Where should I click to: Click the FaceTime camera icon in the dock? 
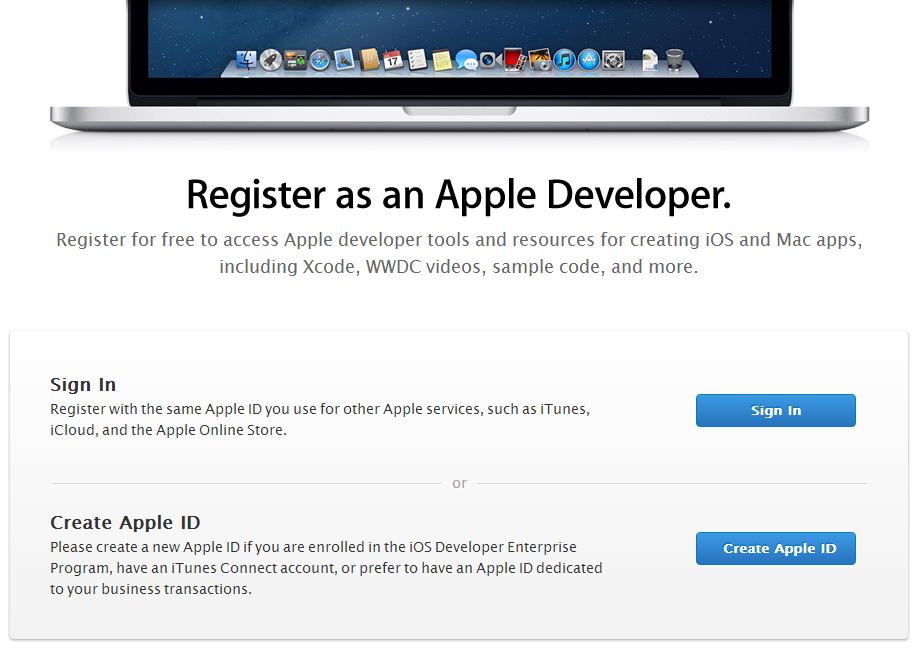click(x=490, y=60)
